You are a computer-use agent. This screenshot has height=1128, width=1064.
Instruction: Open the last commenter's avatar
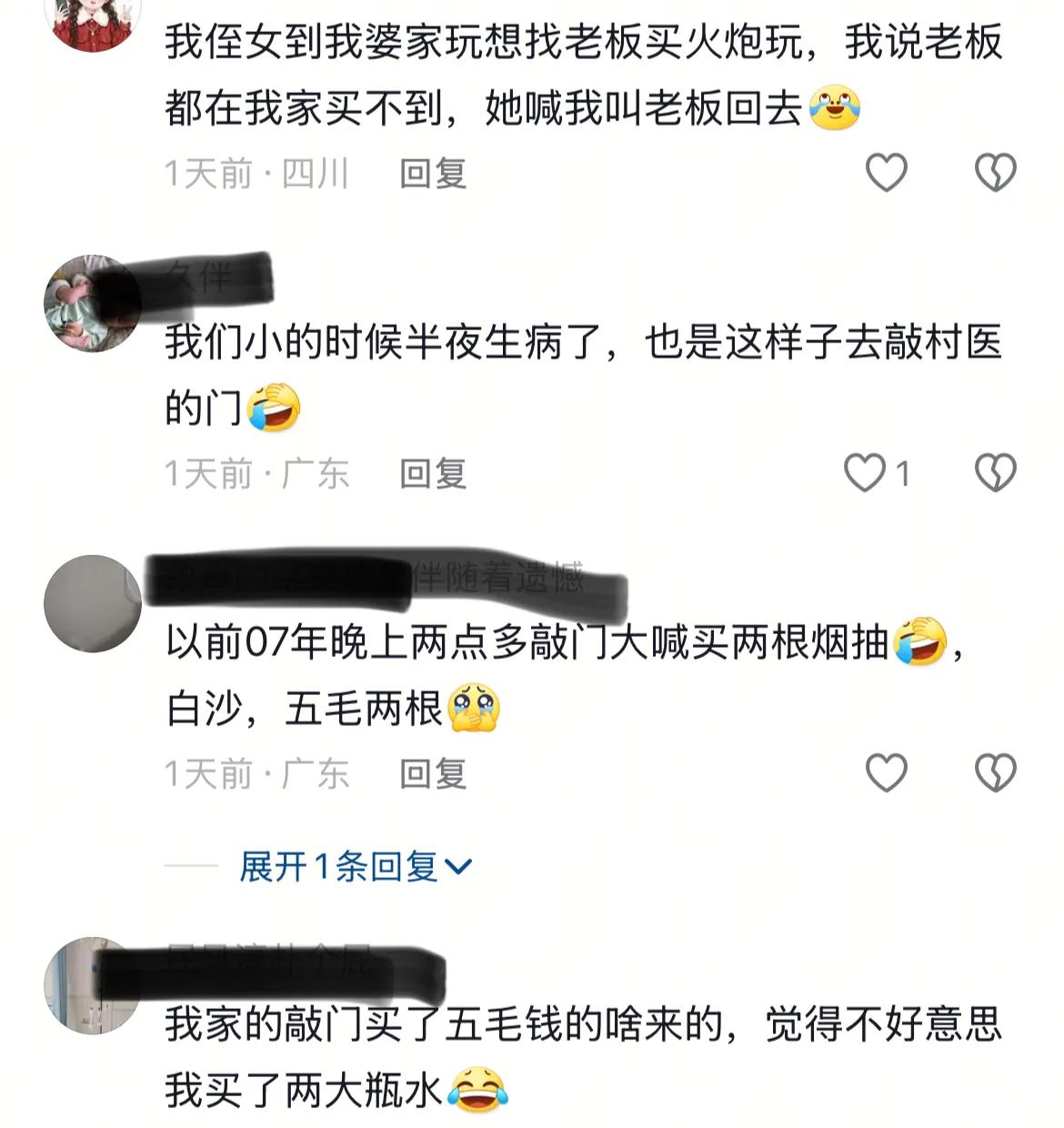(93, 985)
